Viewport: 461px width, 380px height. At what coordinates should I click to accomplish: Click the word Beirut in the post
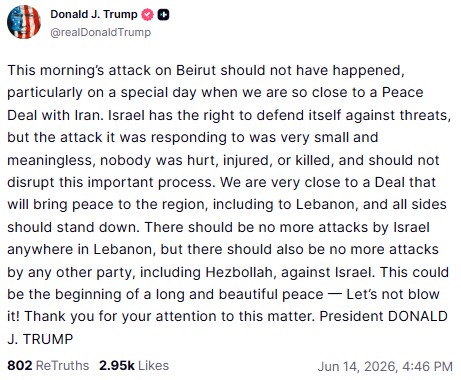point(196,70)
